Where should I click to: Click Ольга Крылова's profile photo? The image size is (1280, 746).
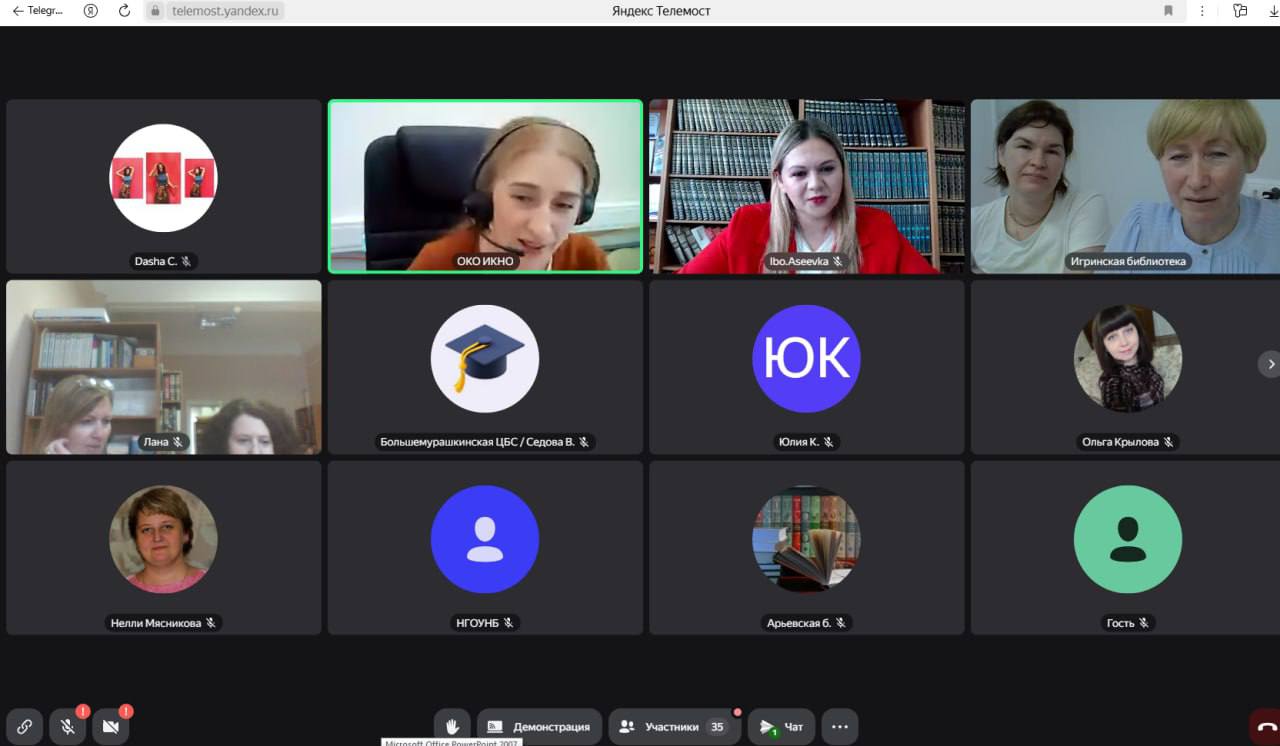(1128, 359)
